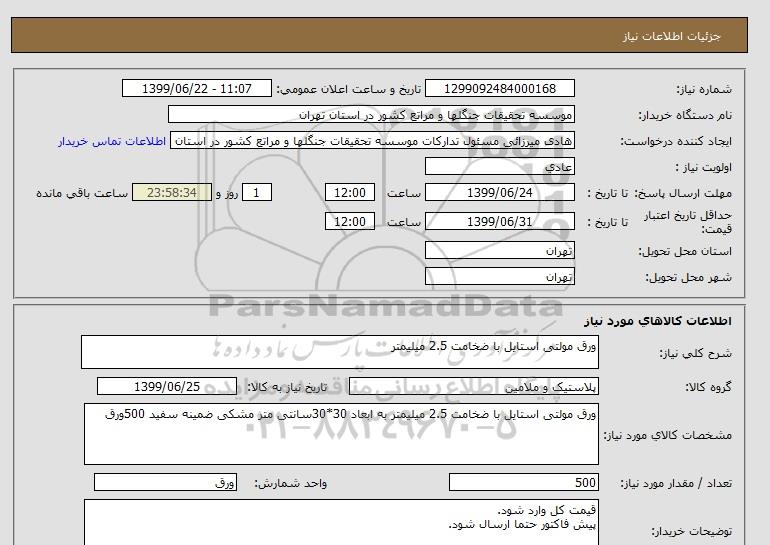770x545 pixels.
Task: Click the label تاریخ و ساعت اعلان عمومی
Action: pos(349,89)
